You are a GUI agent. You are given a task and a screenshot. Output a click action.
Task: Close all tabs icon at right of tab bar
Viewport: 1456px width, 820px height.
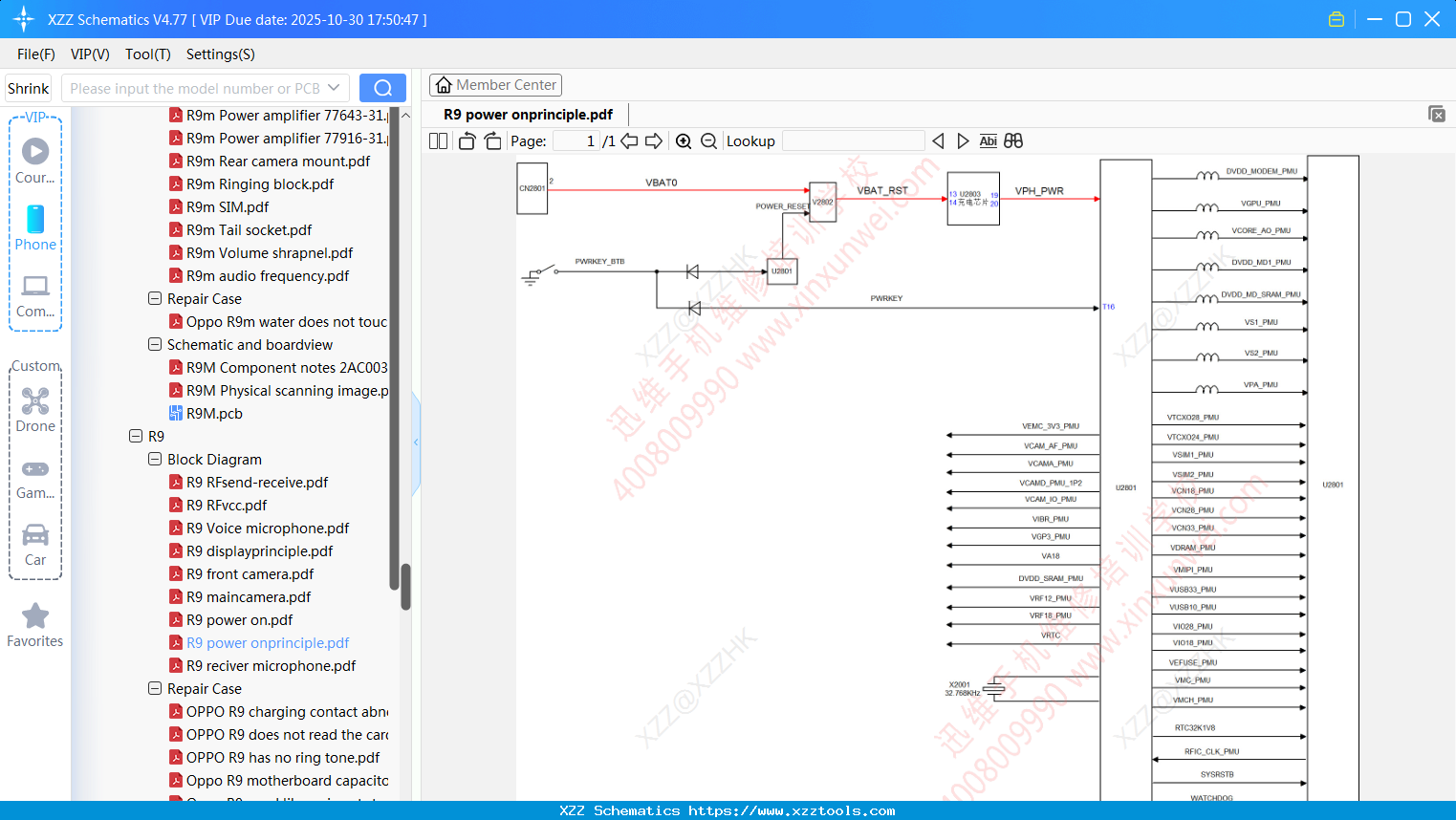1437,114
